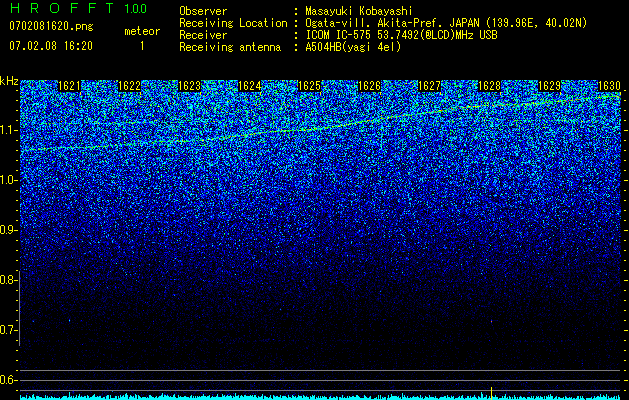This screenshot has width=629, height=400.
Task: Click the ICOM IC-575 receiver text
Action: tap(401, 35)
